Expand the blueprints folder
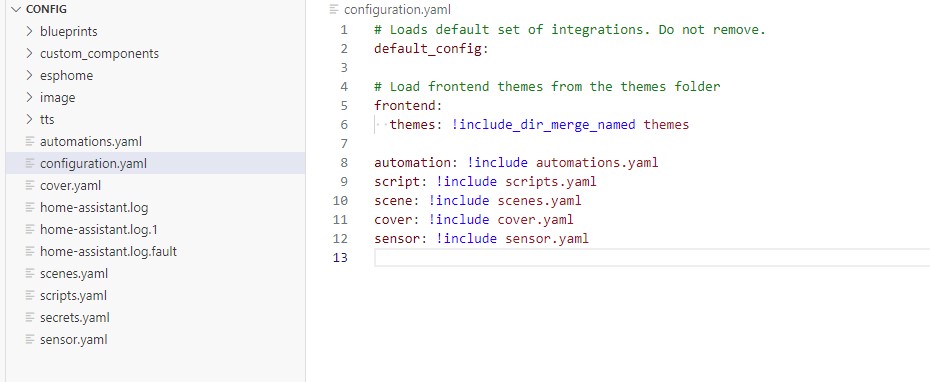Screen dimensions: 930x382 tap(30, 31)
